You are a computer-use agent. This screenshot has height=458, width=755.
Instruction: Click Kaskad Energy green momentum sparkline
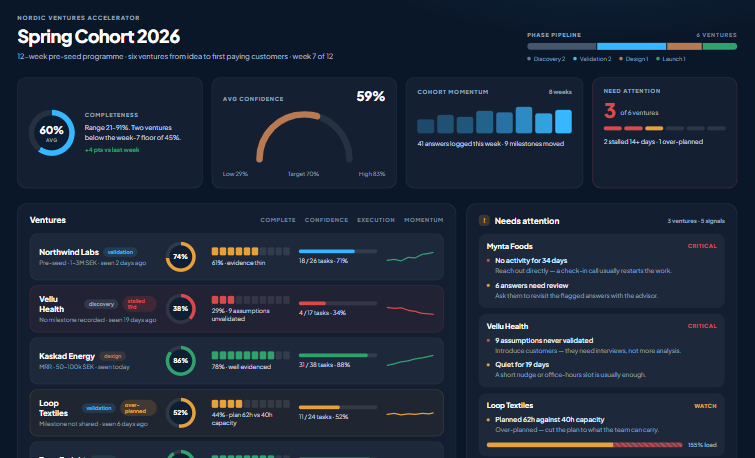[x=410, y=361]
